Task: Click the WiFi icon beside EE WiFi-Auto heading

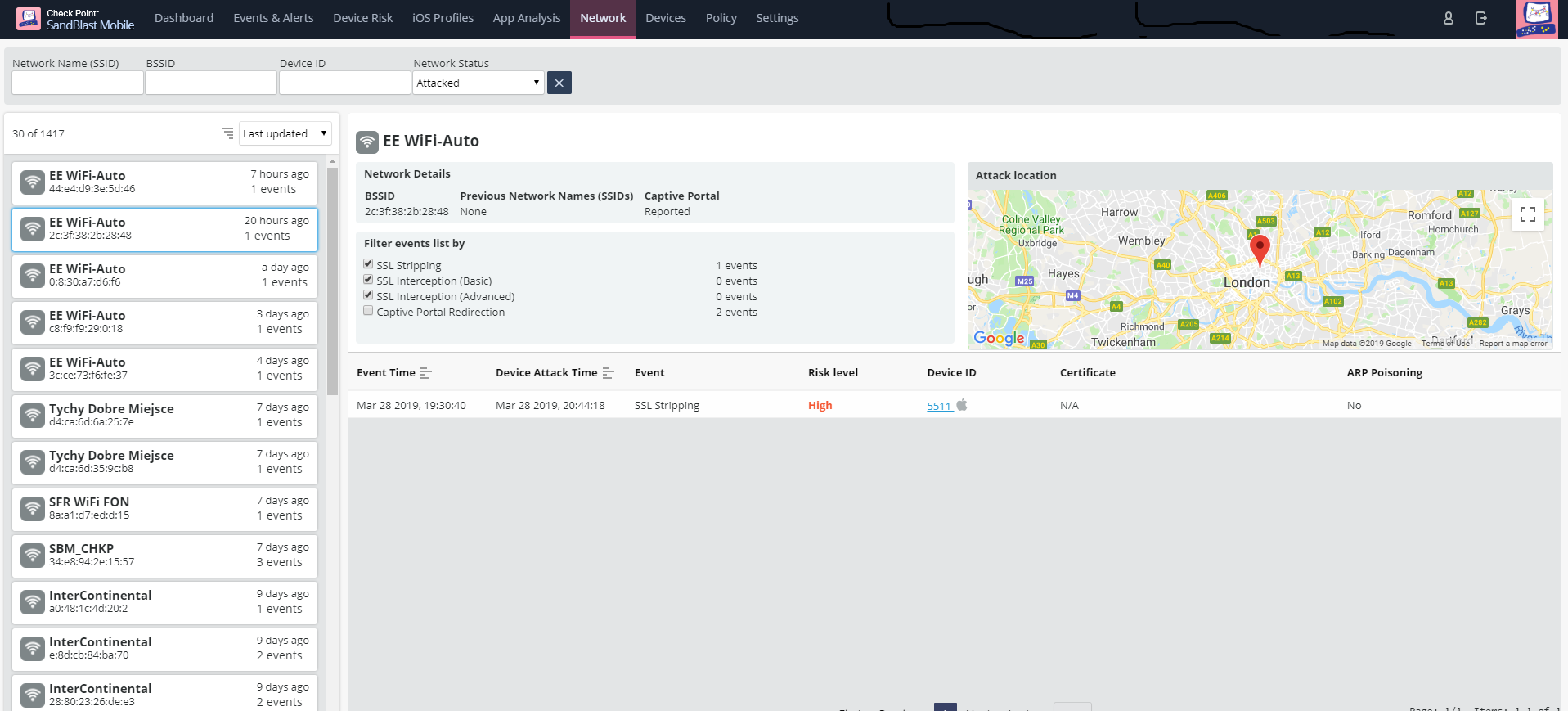Action: (367, 142)
